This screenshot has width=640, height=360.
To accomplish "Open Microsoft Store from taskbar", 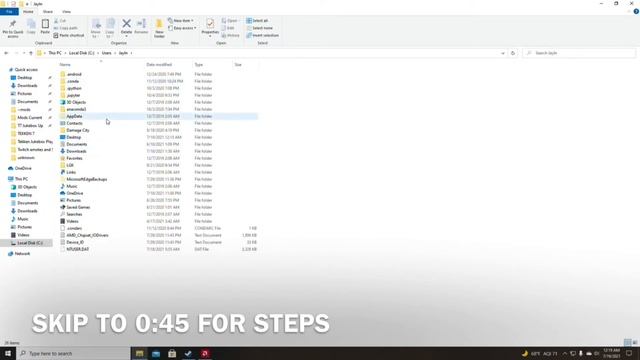I will pyautogui.click(x=172, y=353).
